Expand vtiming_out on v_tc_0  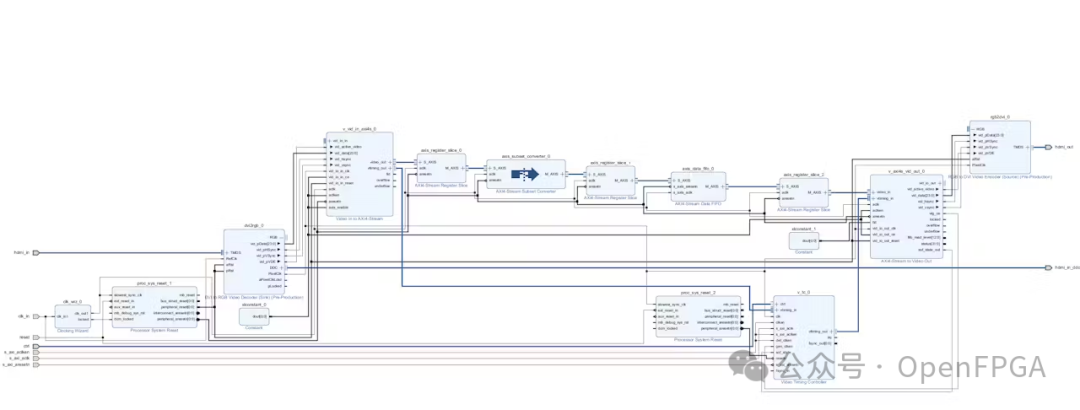tap(832, 331)
